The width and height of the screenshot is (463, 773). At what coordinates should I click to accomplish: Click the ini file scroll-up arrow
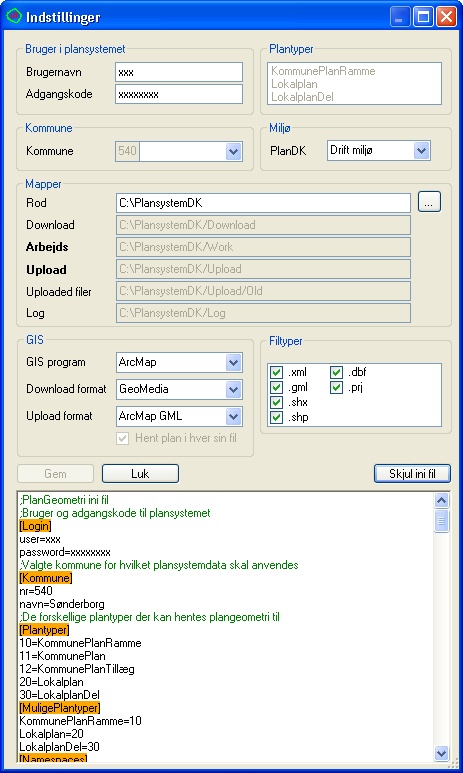pos(441,500)
